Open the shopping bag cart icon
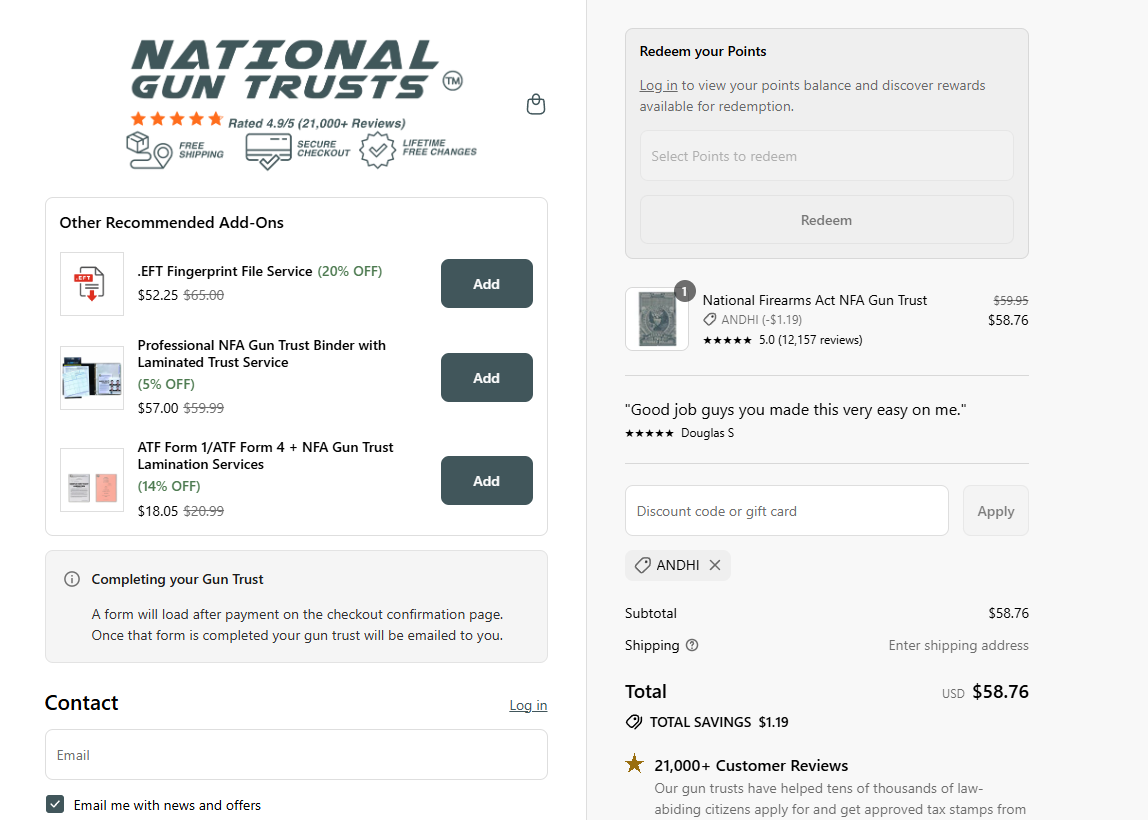Image resolution: width=1148 pixels, height=820 pixels. pos(536,105)
